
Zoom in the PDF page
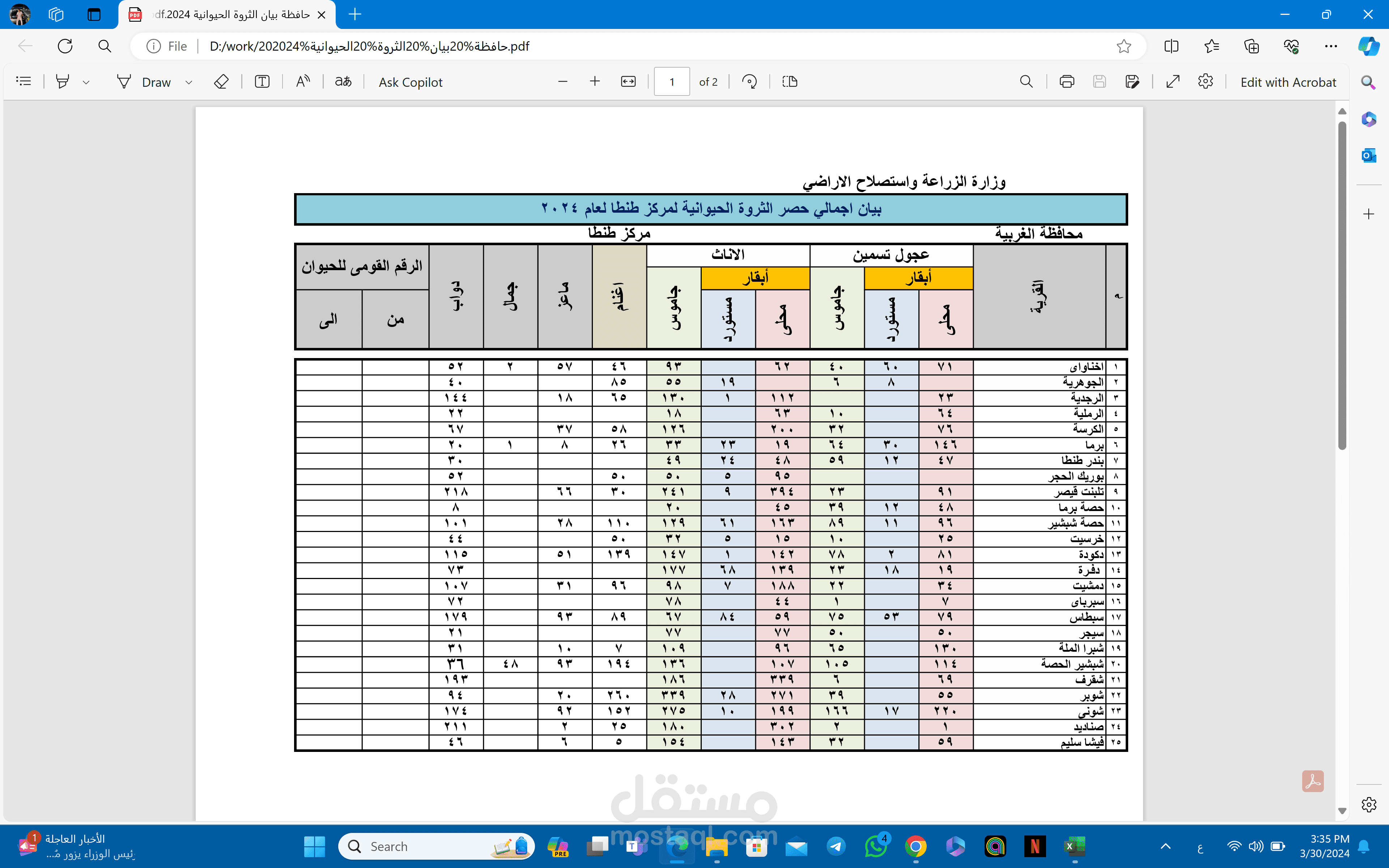click(x=595, y=81)
